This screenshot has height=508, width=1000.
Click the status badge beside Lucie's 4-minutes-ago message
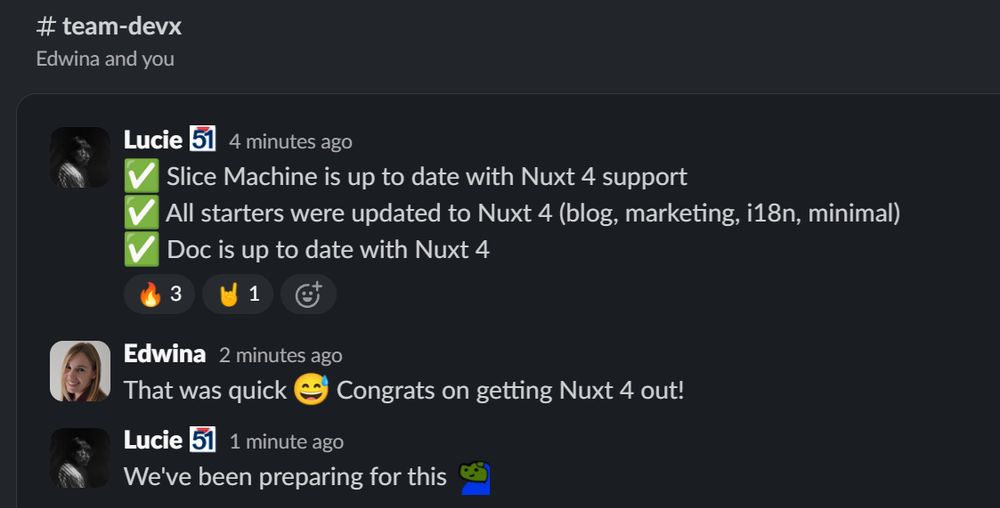pyautogui.click(x=203, y=139)
